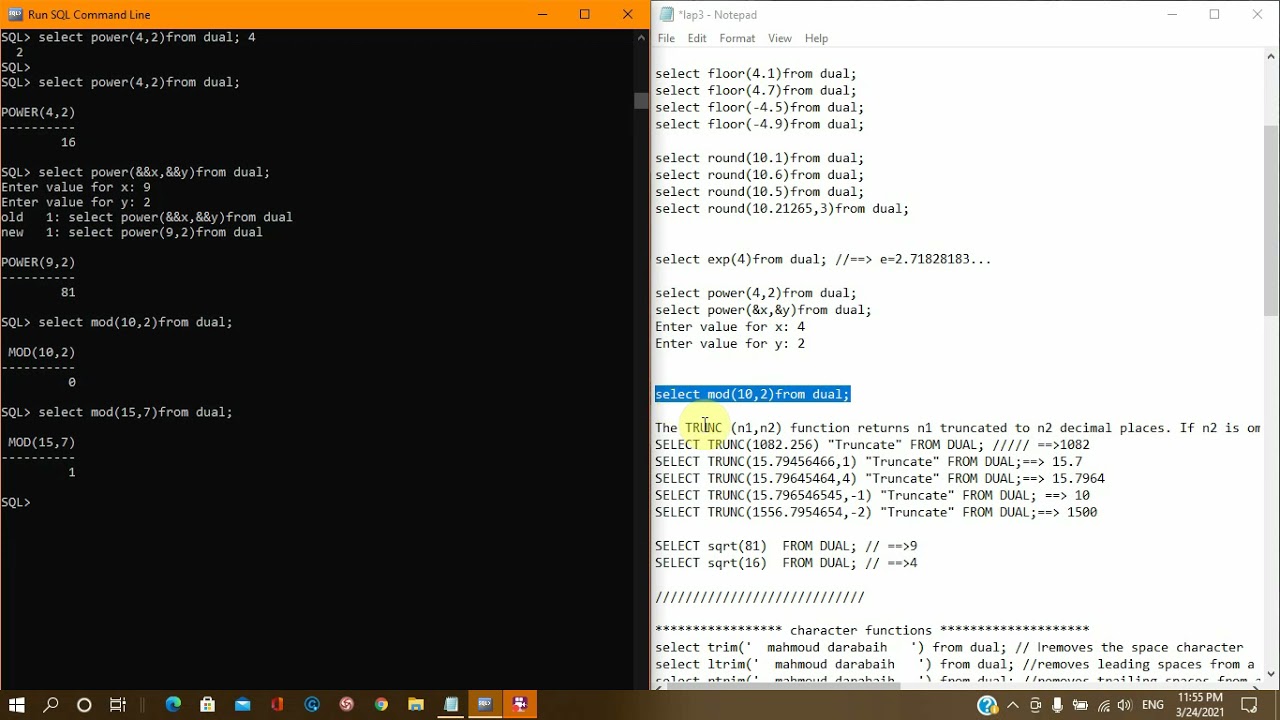Screen dimensions: 1280x720
Task: Launch Cortana circle icon
Action: pyautogui.click(x=84, y=705)
